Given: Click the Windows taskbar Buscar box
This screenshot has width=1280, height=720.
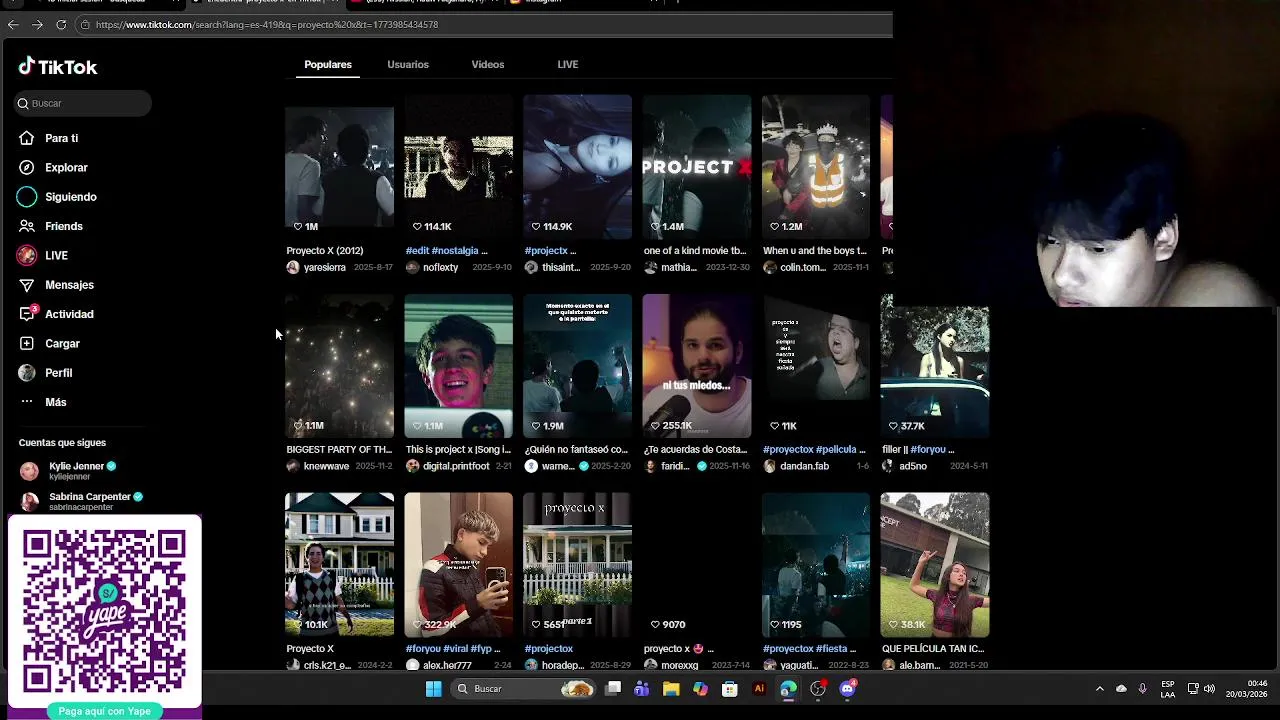Looking at the screenshot, I should [522, 689].
